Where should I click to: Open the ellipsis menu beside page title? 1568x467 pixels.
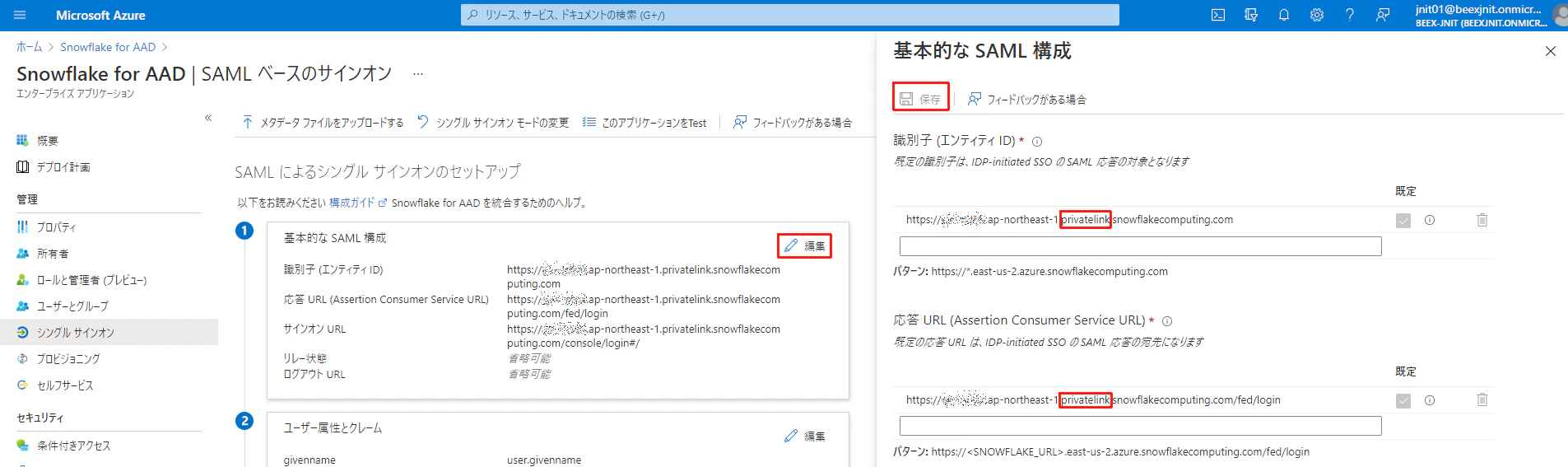click(418, 74)
